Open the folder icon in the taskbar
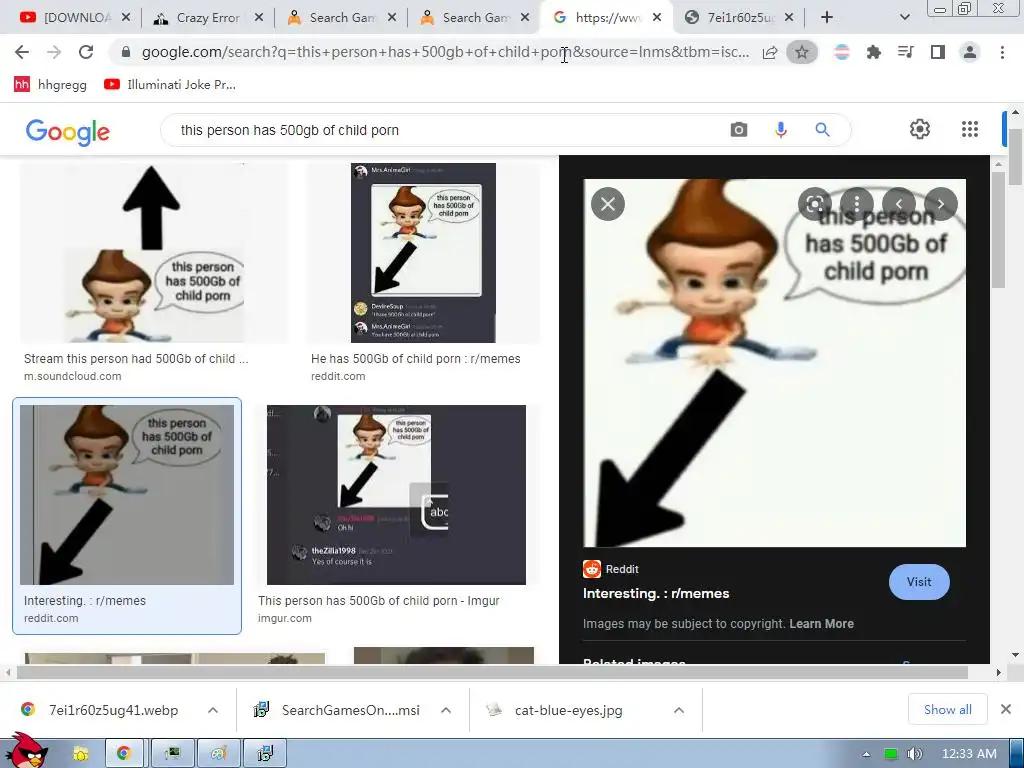 80,754
